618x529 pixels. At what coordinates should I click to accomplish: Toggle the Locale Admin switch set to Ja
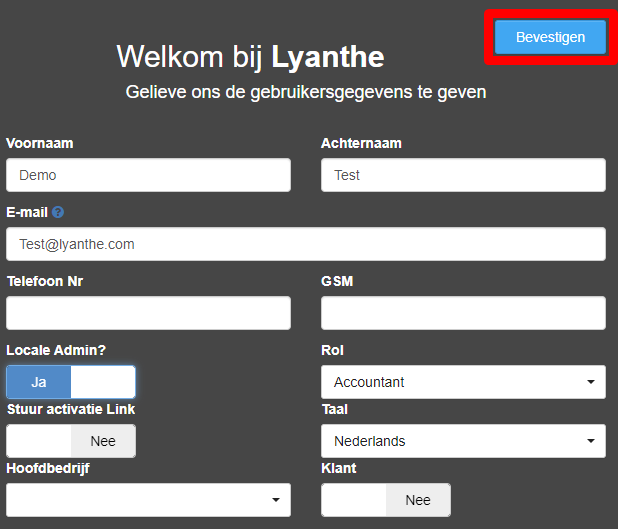pos(71,382)
